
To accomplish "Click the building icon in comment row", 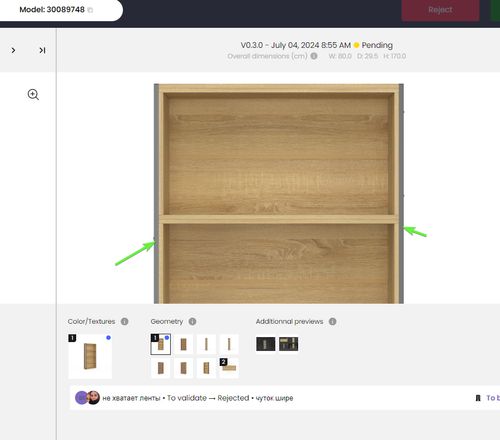I will pyautogui.click(x=478, y=398).
